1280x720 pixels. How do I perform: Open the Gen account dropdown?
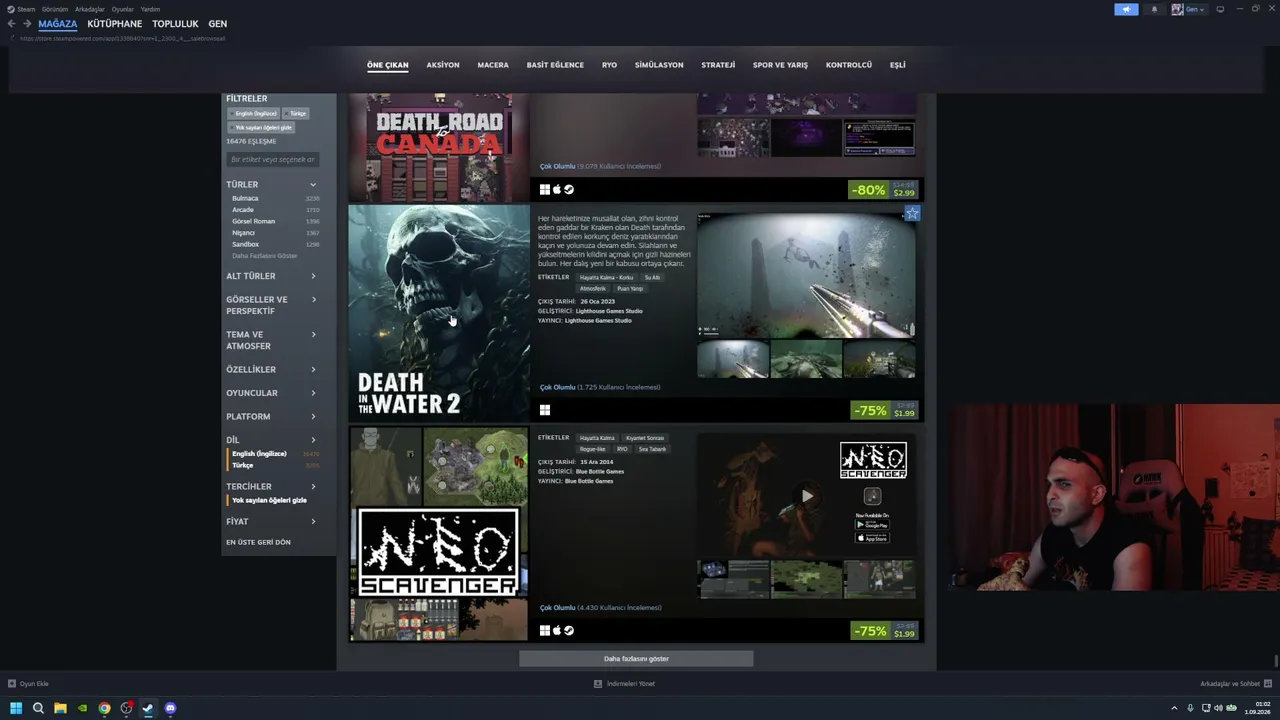pos(1189,9)
